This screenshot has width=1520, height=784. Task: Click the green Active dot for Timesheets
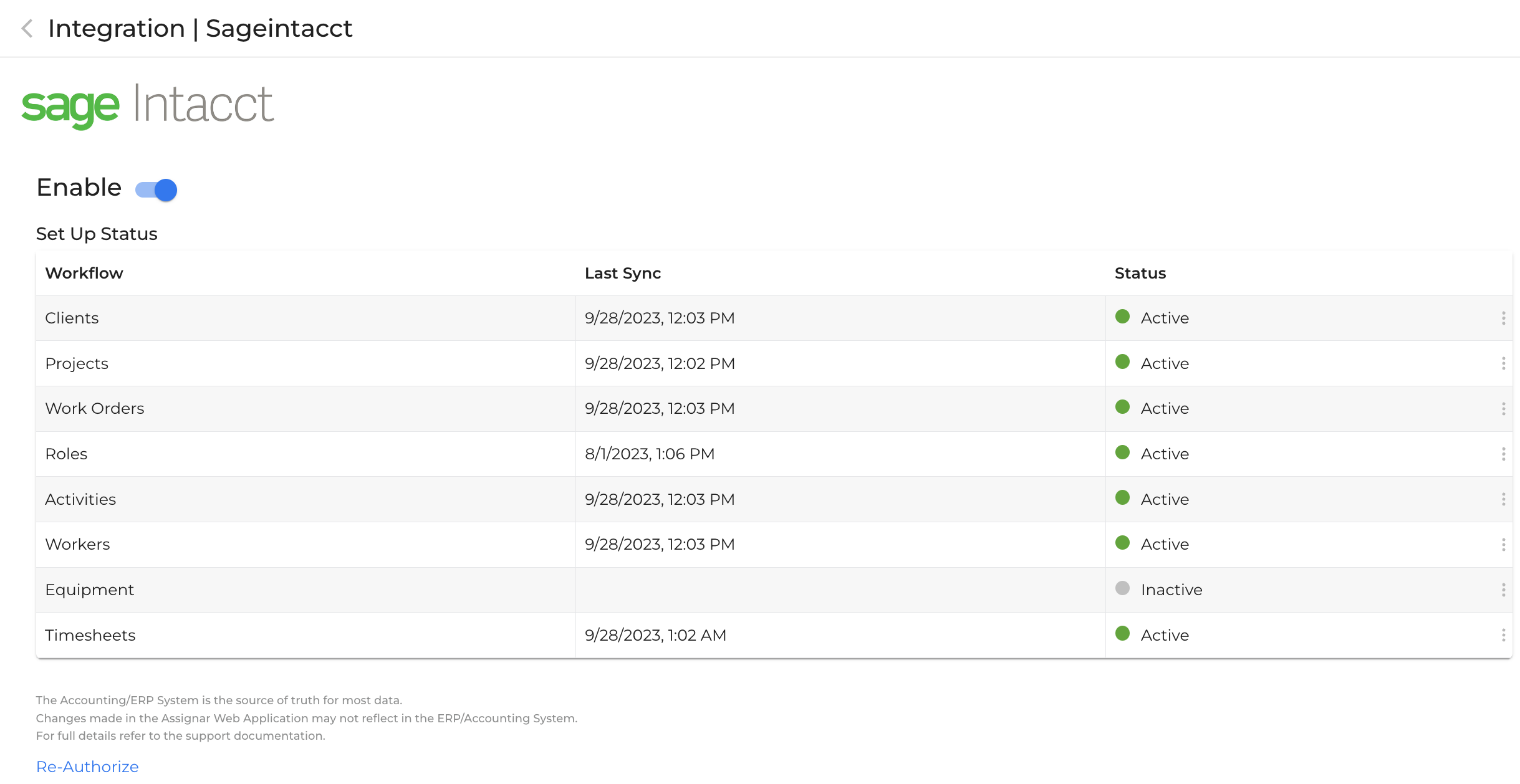[1122, 634]
